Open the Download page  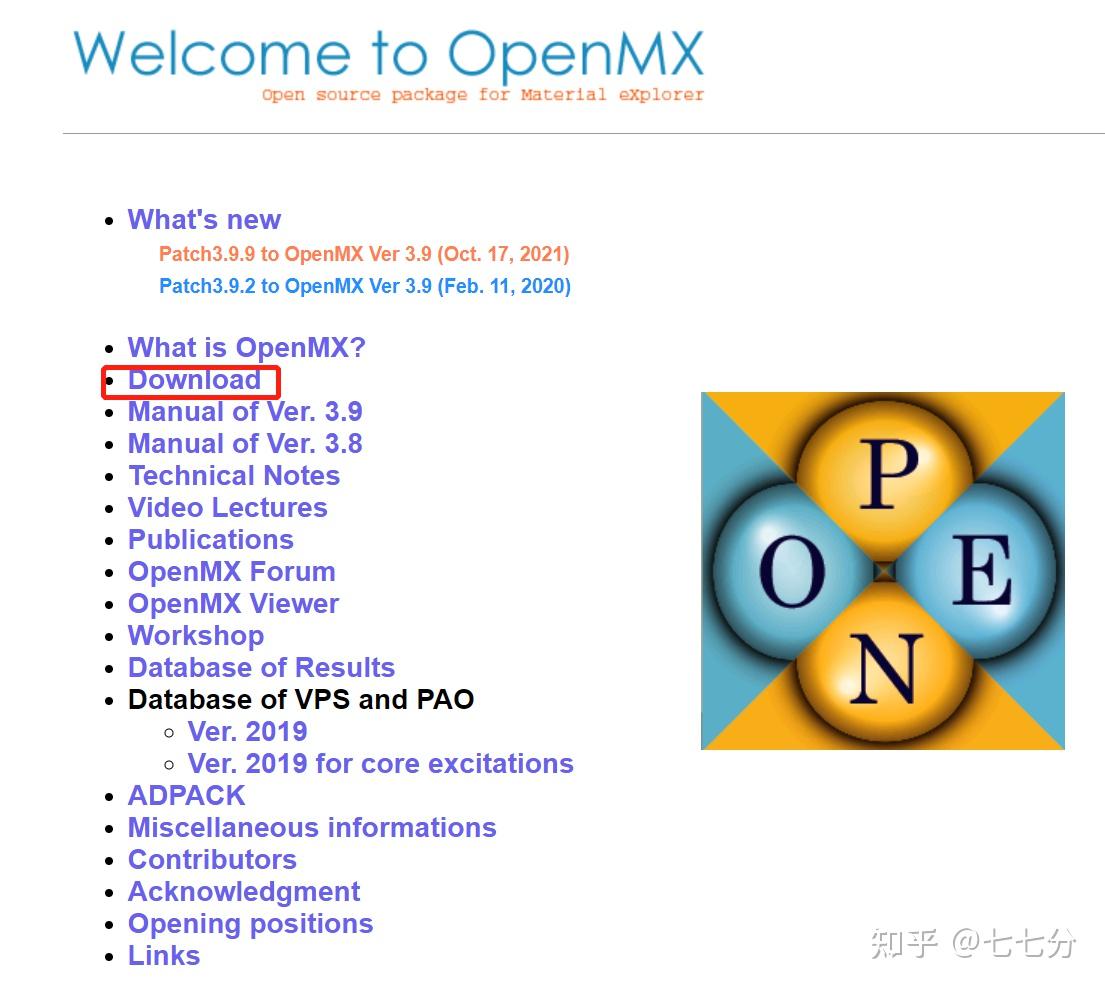click(194, 380)
